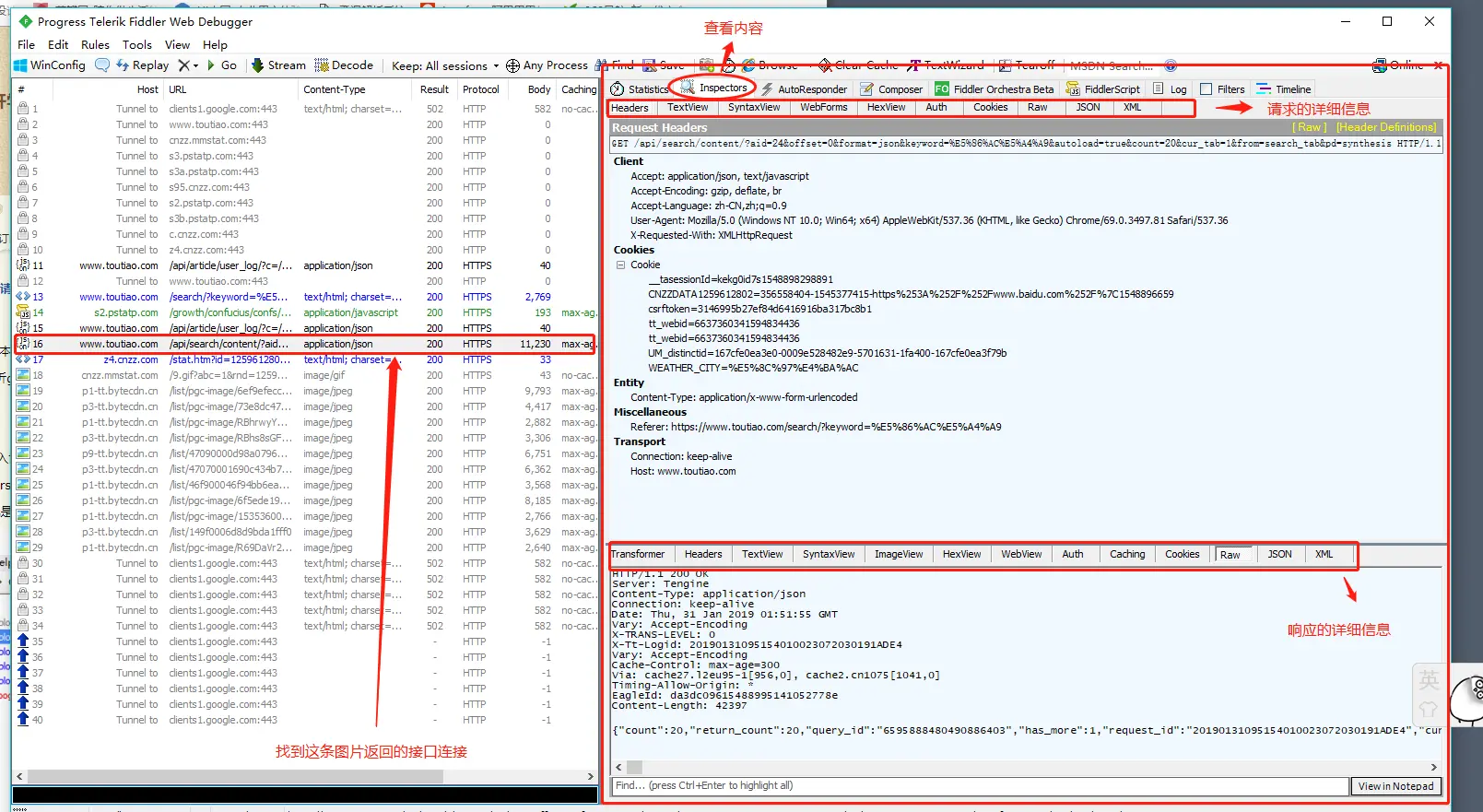The width and height of the screenshot is (1483, 812).
Task: Click the Decode toolbar button
Action: tap(344, 65)
